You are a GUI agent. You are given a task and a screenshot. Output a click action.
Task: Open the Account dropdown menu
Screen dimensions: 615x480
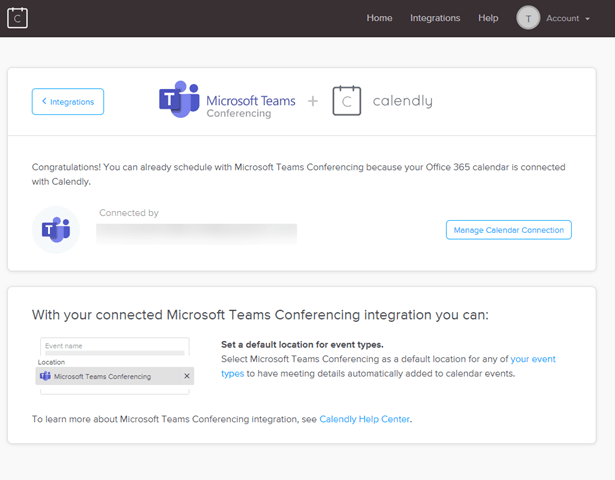pyautogui.click(x=562, y=18)
